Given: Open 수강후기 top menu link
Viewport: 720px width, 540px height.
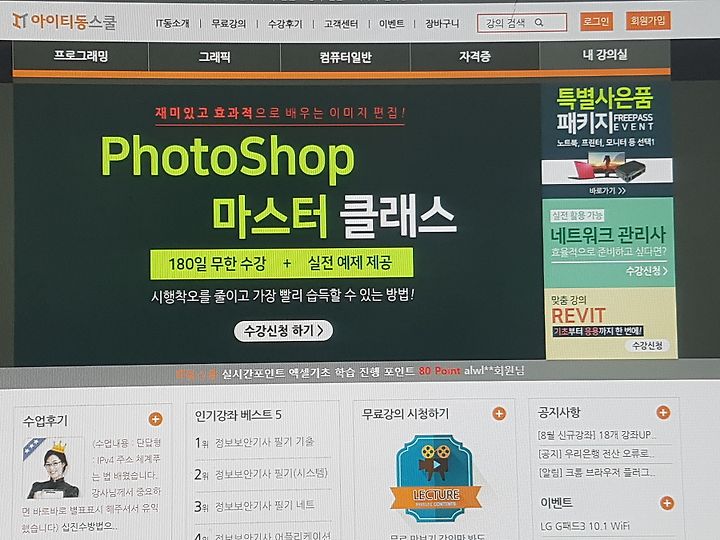Looking at the screenshot, I should coord(285,23).
